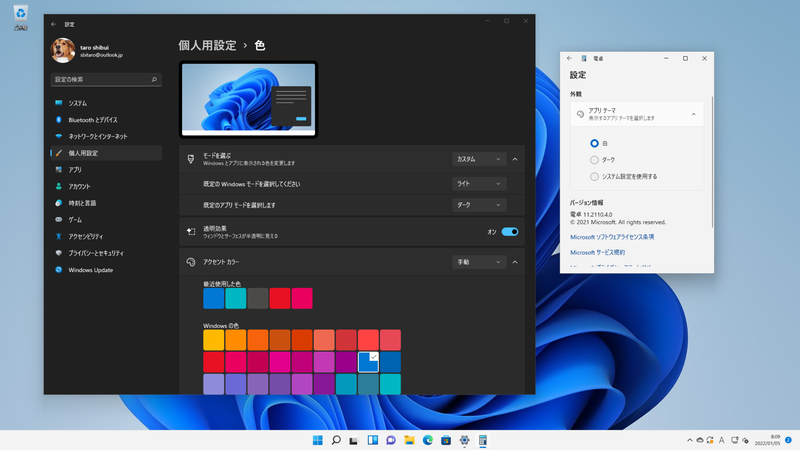Pick the checked blue accent color swatch
Screen dimensions: 800x450
(x=368, y=362)
